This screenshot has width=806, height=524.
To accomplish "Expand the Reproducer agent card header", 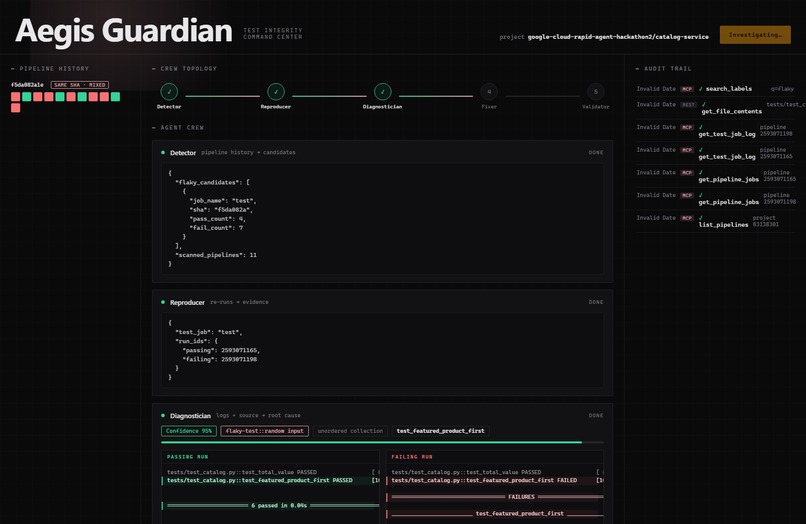I will (x=382, y=302).
